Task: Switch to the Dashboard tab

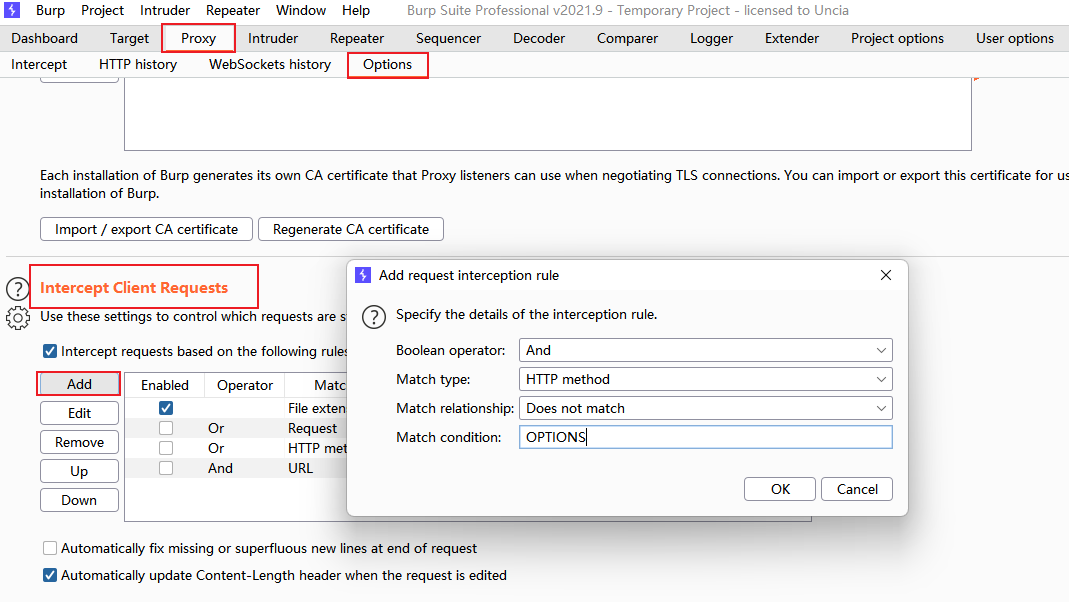Action: point(44,38)
